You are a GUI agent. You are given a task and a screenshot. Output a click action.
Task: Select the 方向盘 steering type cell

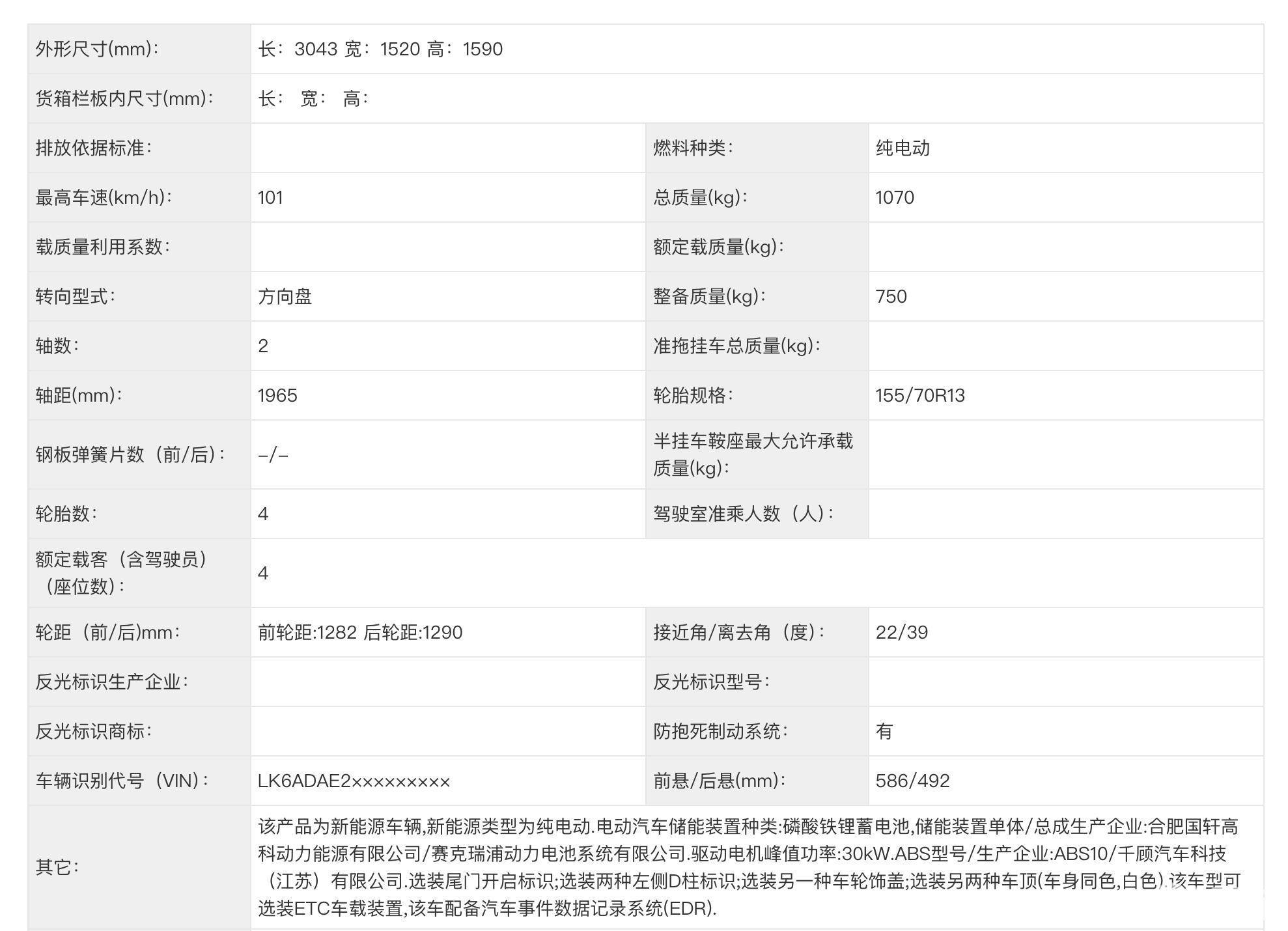(285, 297)
